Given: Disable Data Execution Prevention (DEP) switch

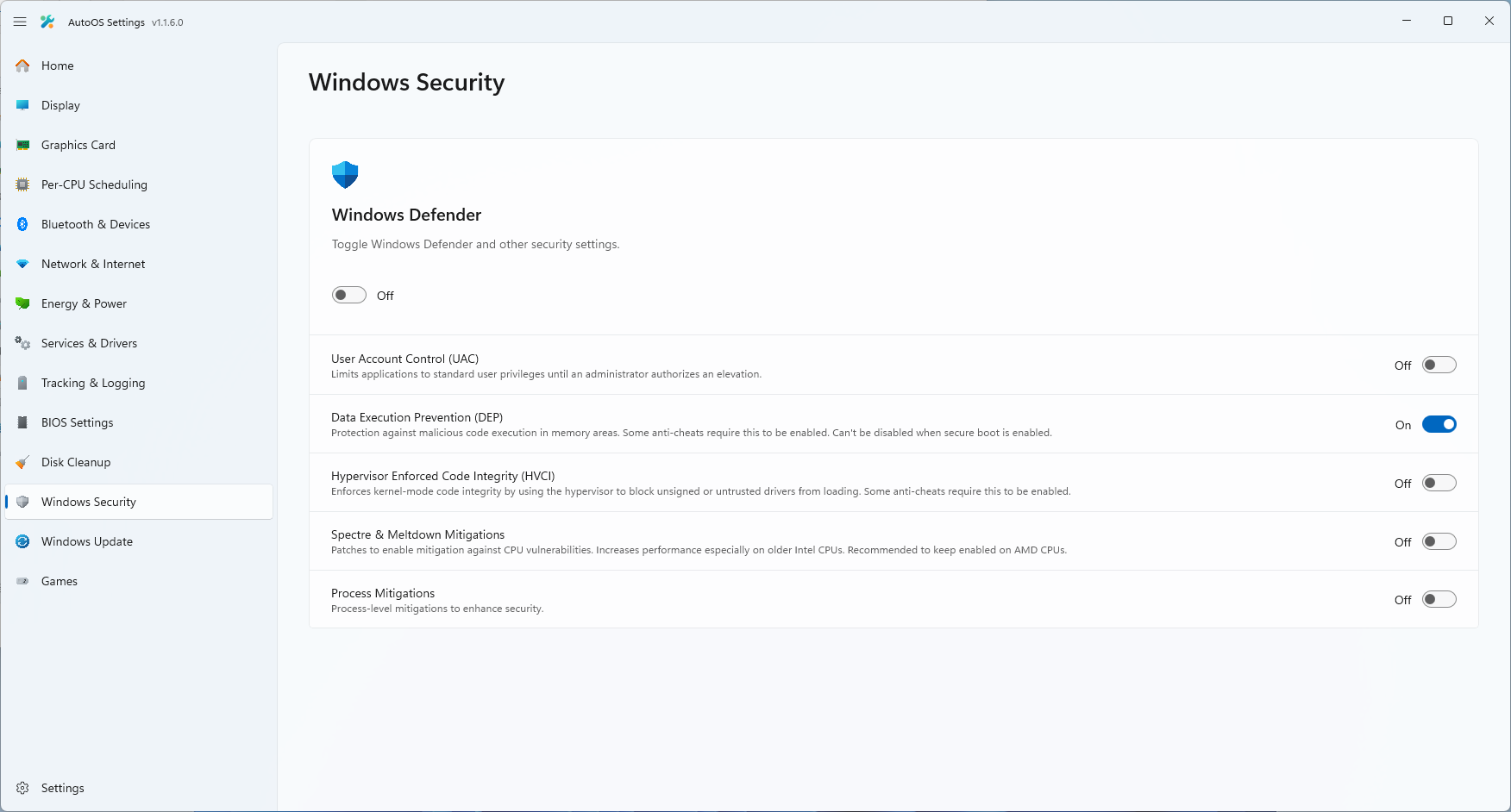Looking at the screenshot, I should pyautogui.click(x=1439, y=424).
